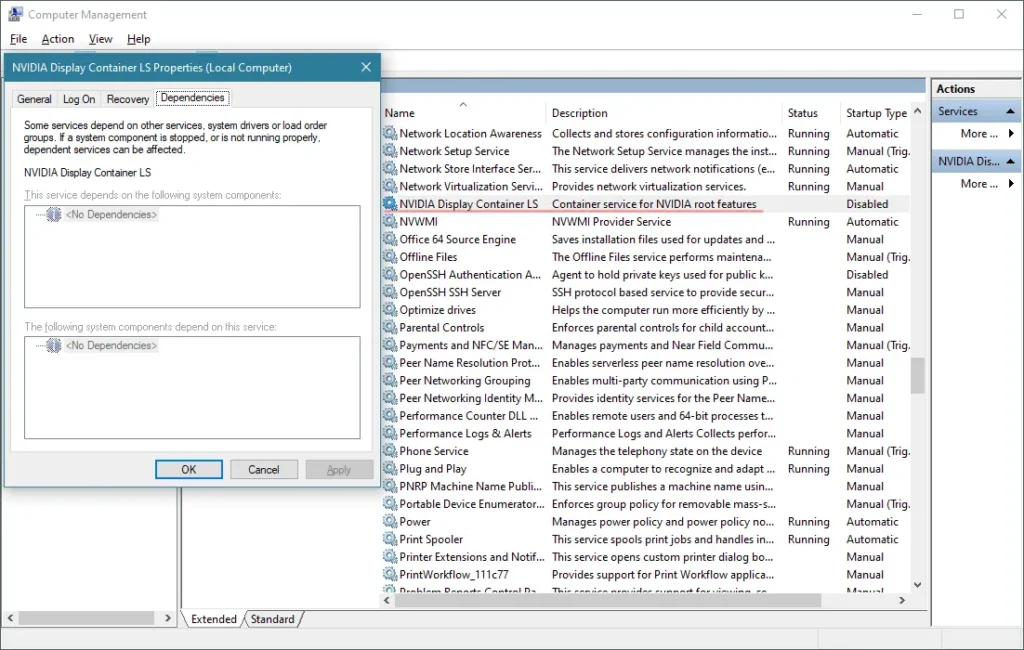
Task: Sort by Startup Type column header
Action: coord(876,113)
